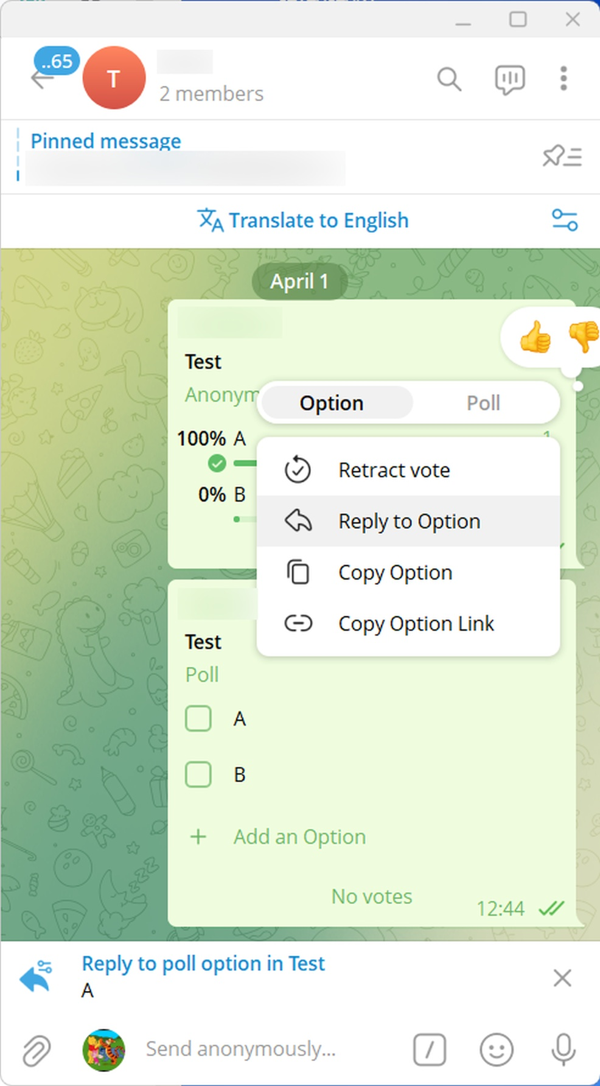Open the discussion comments icon in header

tap(509, 80)
